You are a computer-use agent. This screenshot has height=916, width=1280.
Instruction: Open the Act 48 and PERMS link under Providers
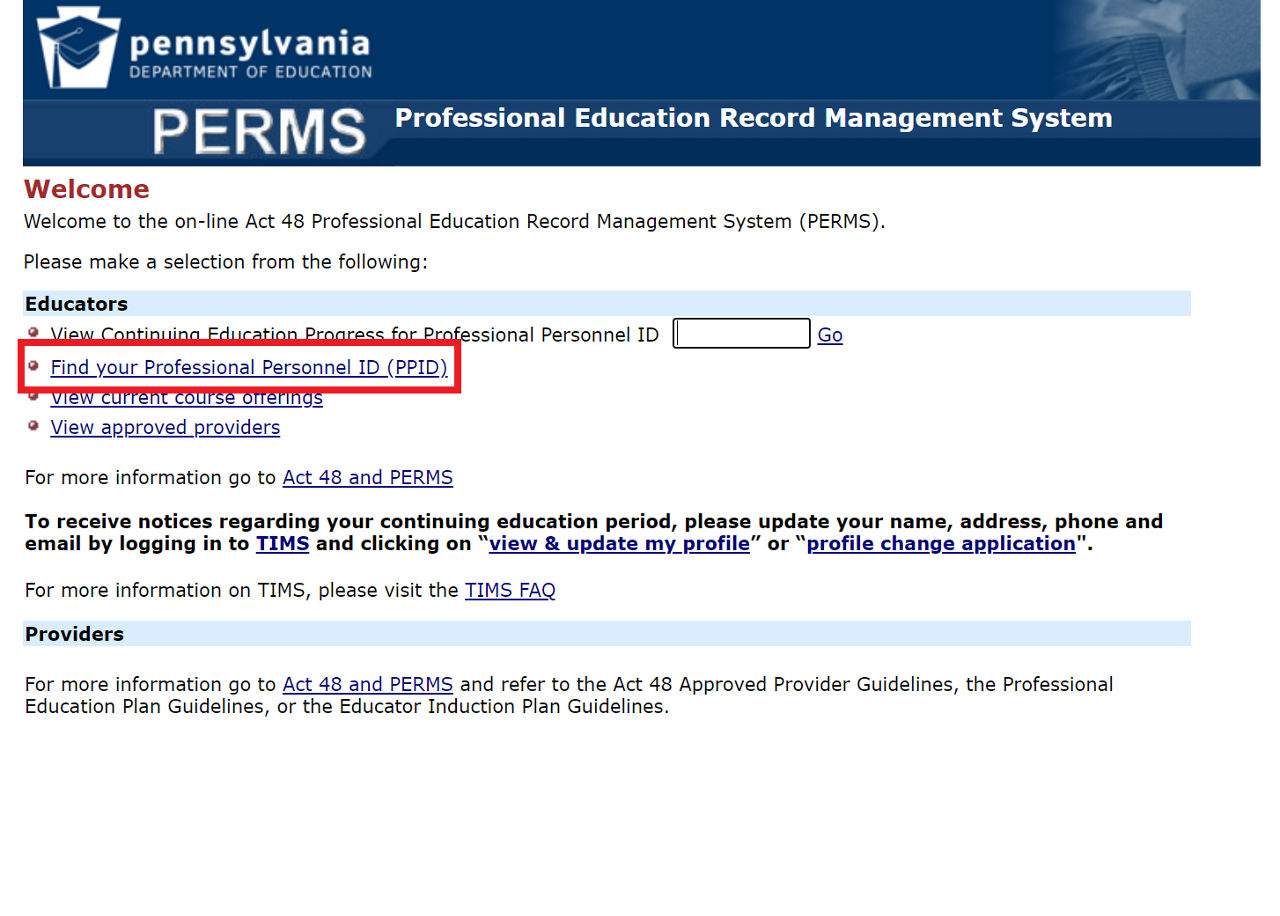(367, 684)
